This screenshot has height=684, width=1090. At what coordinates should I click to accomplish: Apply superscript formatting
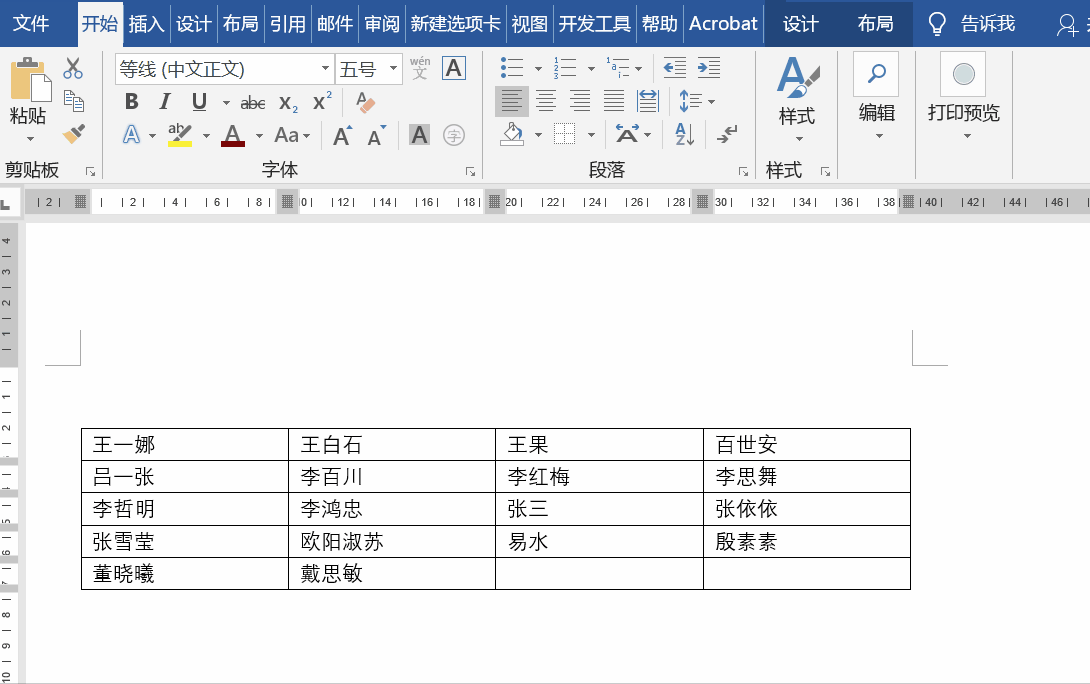coord(320,101)
